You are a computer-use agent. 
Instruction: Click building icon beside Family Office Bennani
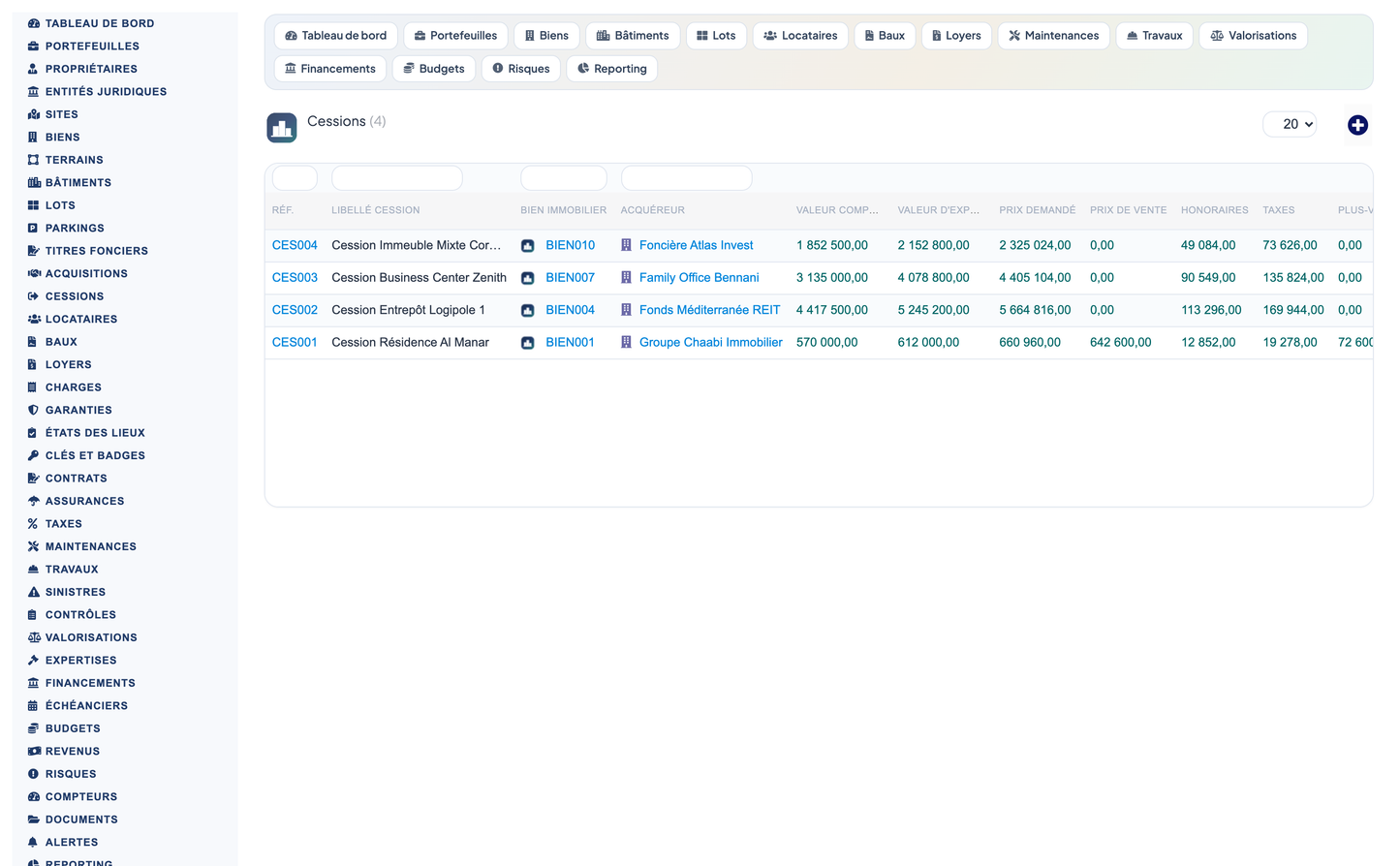click(x=626, y=278)
